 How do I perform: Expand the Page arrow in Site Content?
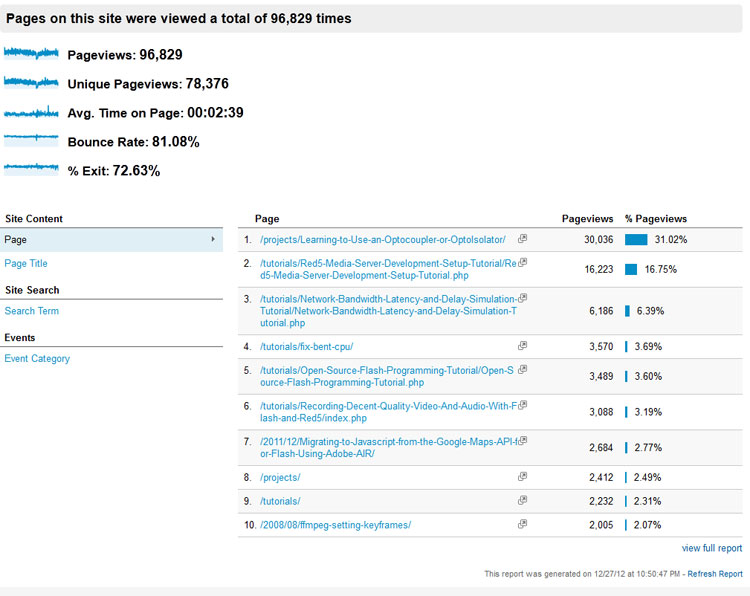click(213, 239)
